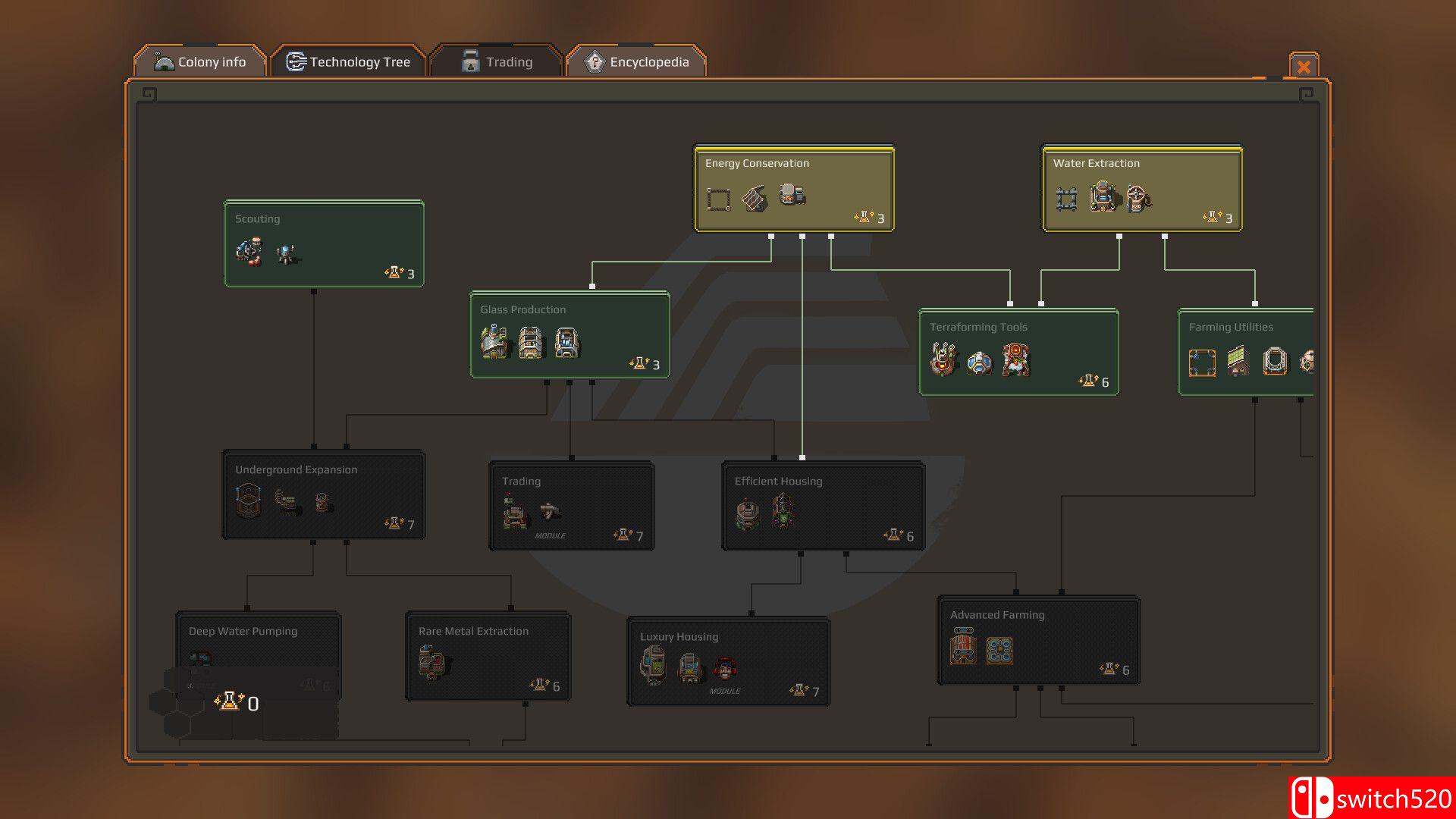Image resolution: width=1456 pixels, height=819 pixels.
Task: Click the solar panel icon in Energy Conservation
Action: (754, 199)
